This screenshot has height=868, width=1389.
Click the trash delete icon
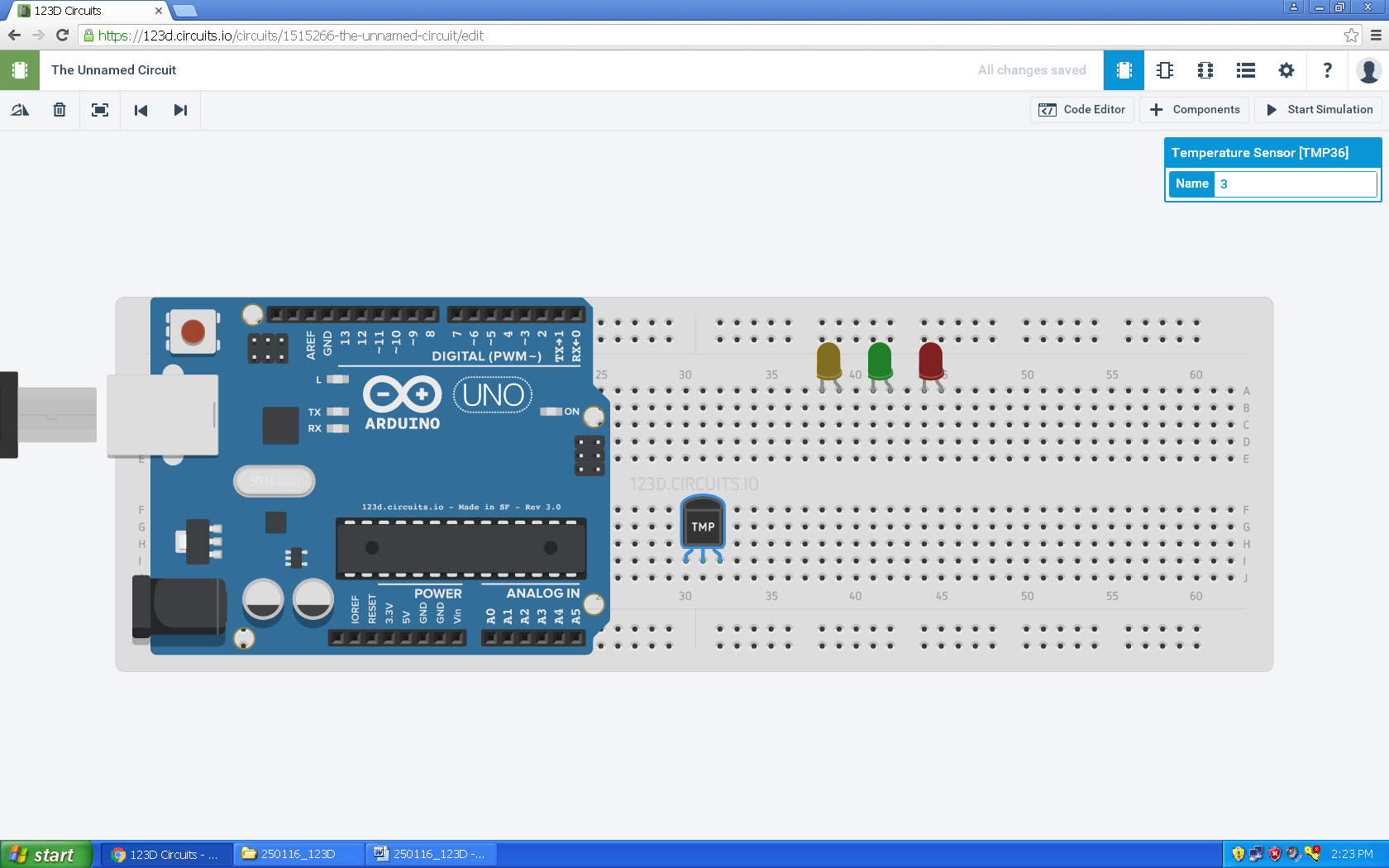pyautogui.click(x=60, y=110)
